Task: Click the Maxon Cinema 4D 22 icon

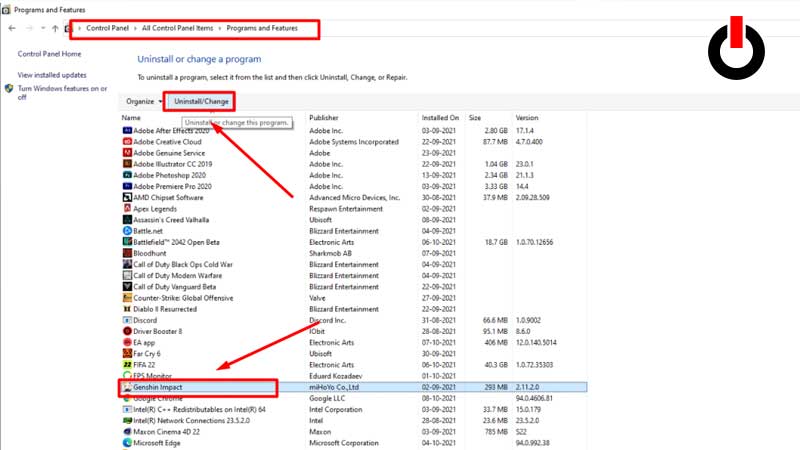Action: (127, 432)
